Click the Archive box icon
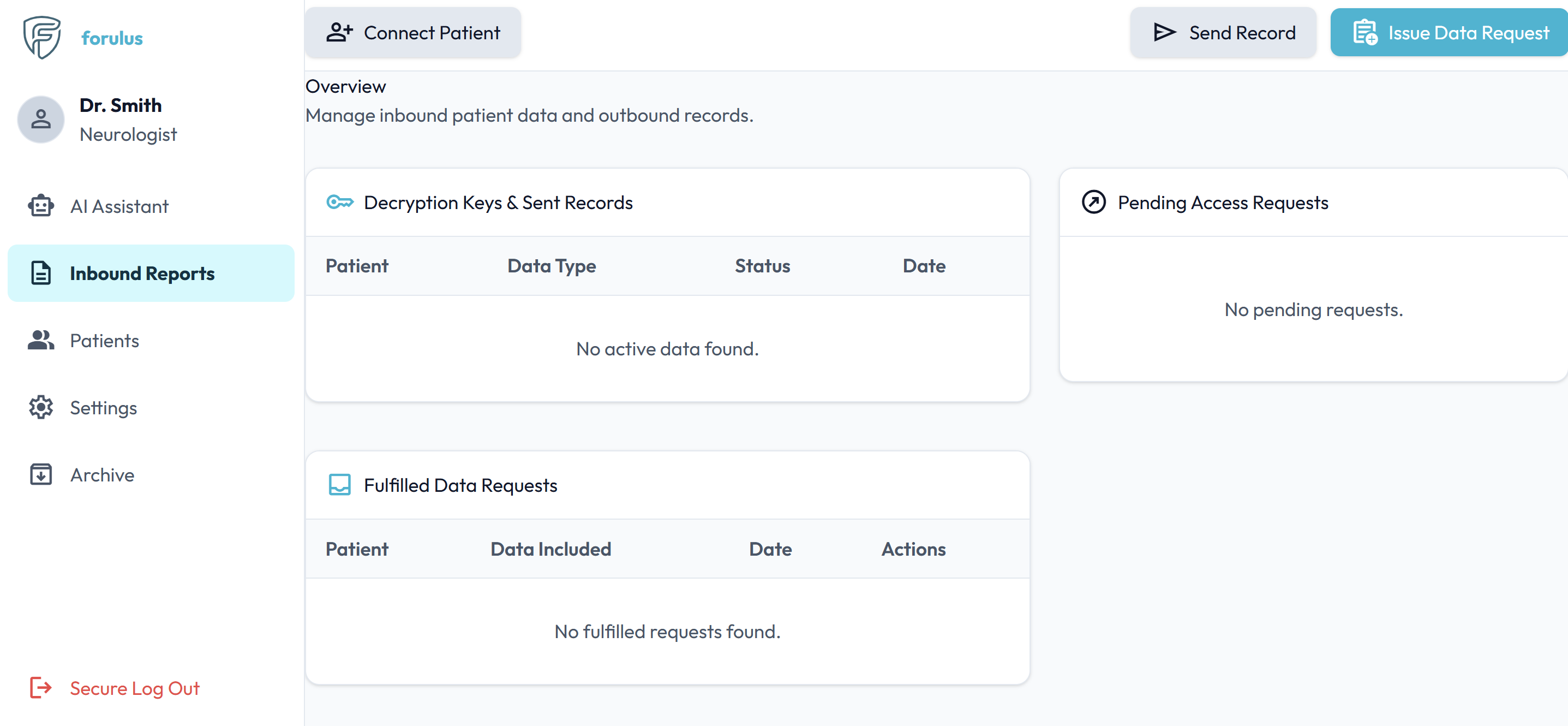 coord(41,474)
